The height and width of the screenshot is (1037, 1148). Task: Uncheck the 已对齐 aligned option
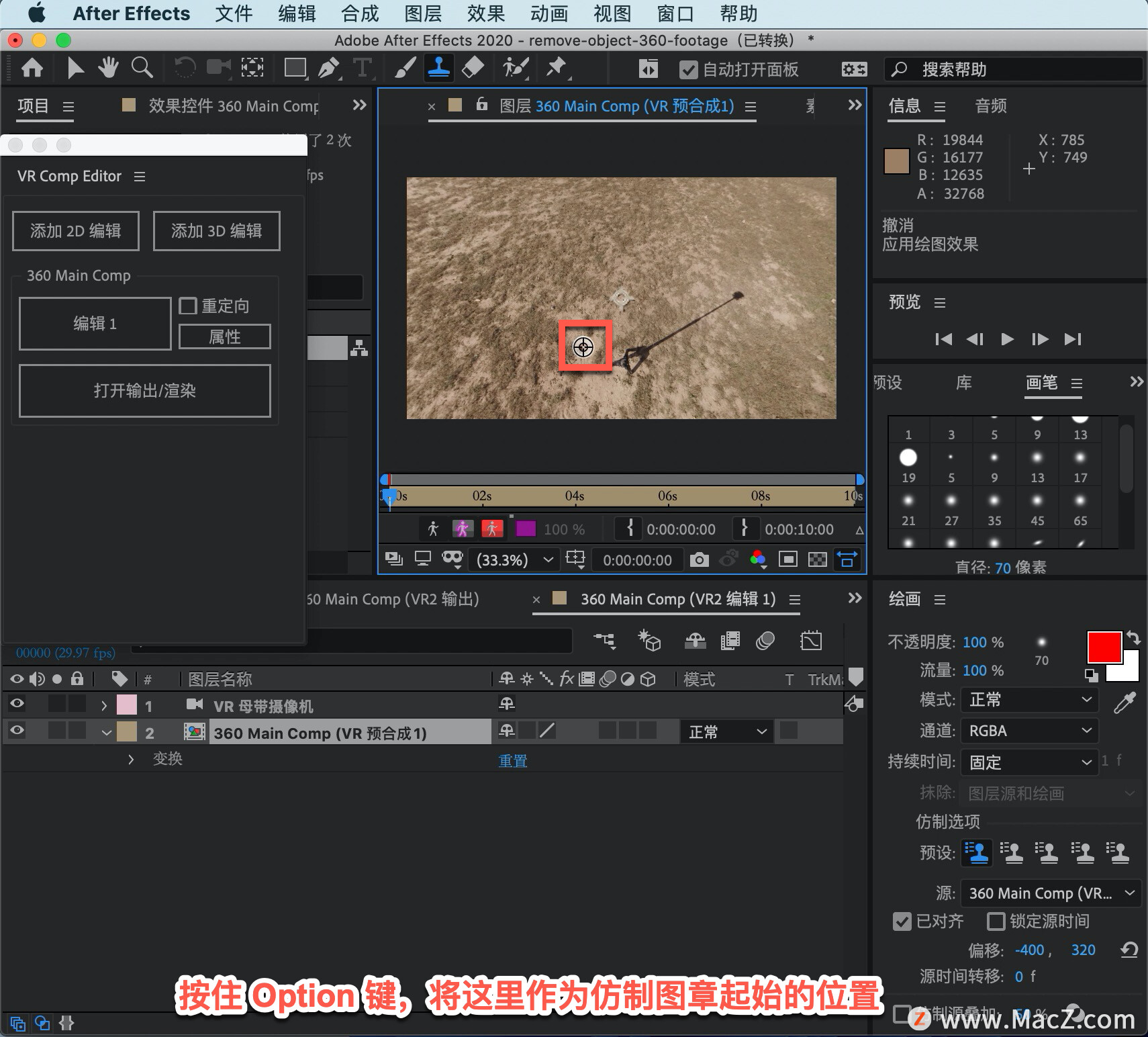coord(902,921)
